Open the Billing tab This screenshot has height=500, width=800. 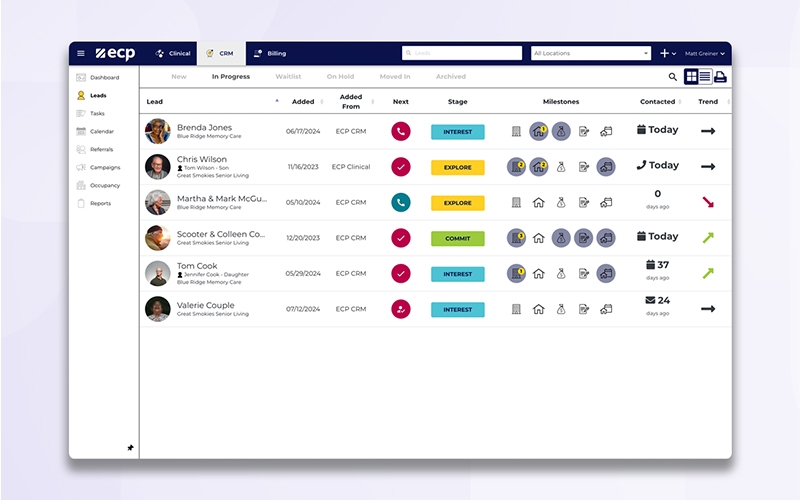[x=270, y=53]
